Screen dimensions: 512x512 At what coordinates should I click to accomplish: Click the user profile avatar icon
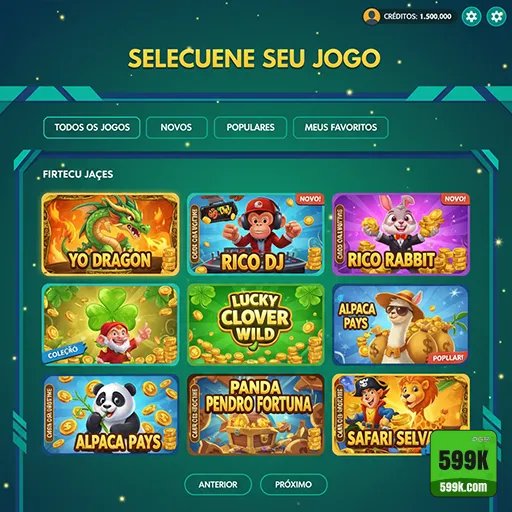(x=371, y=16)
